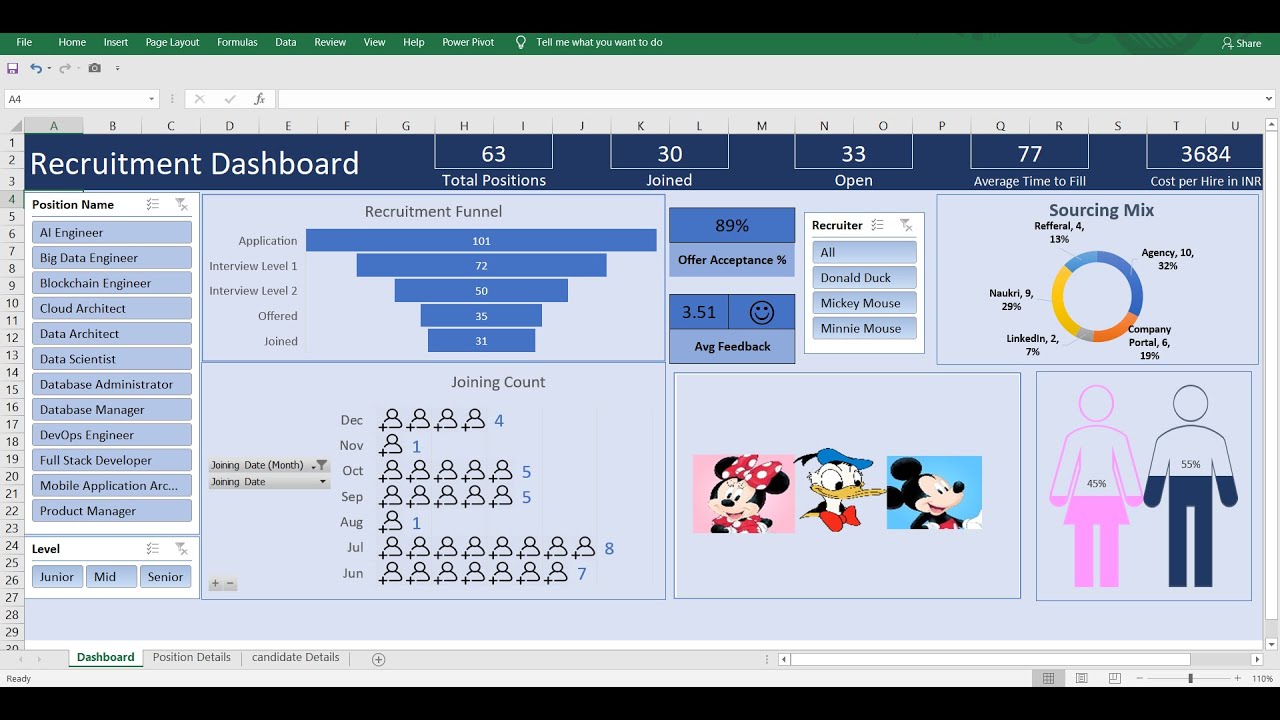This screenshot has width=1280, height=720.
Task: Open the Power Pivot ribbon tab
Action: pos(468,42)
